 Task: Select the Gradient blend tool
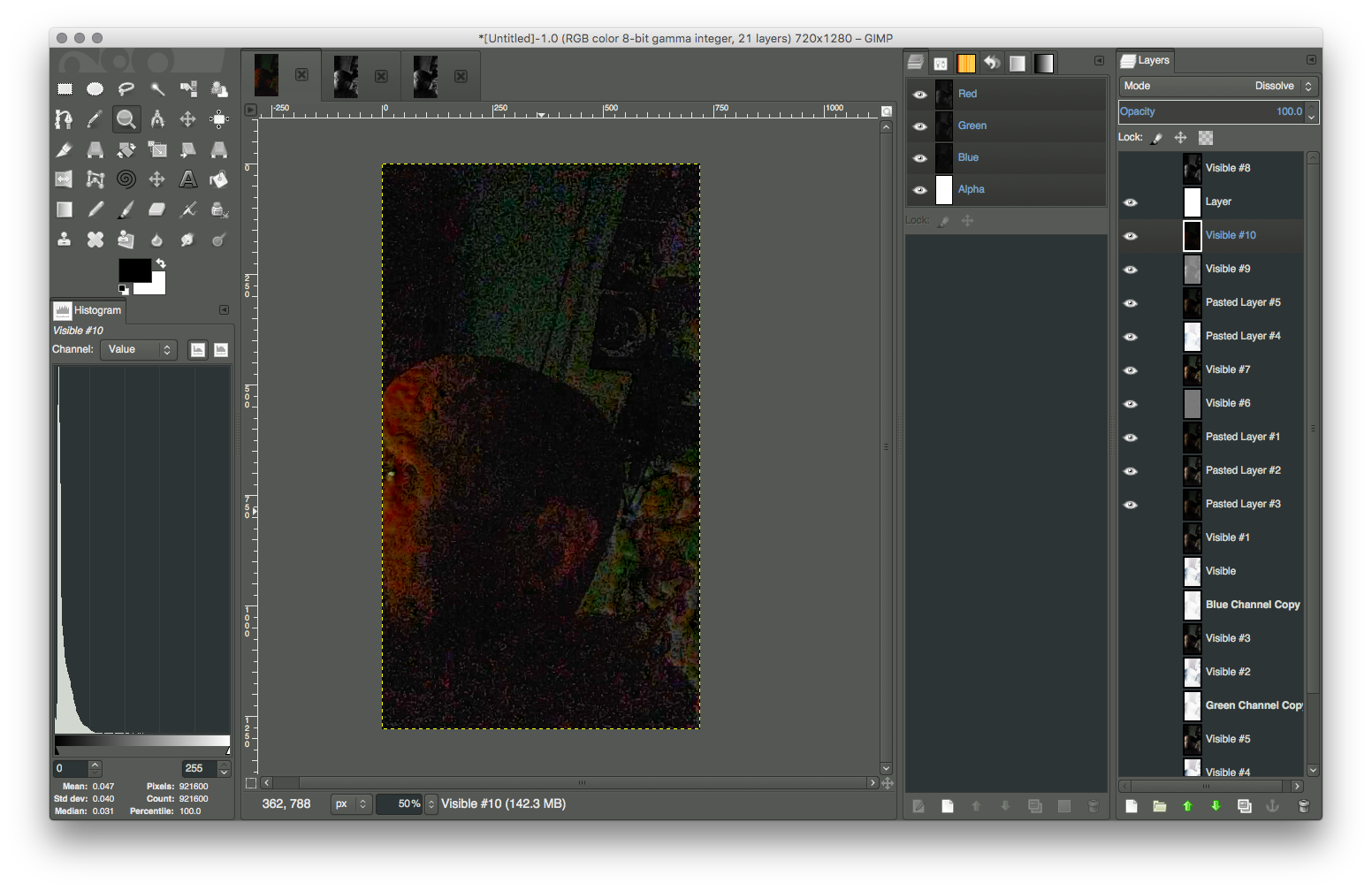tap(65, 209)
